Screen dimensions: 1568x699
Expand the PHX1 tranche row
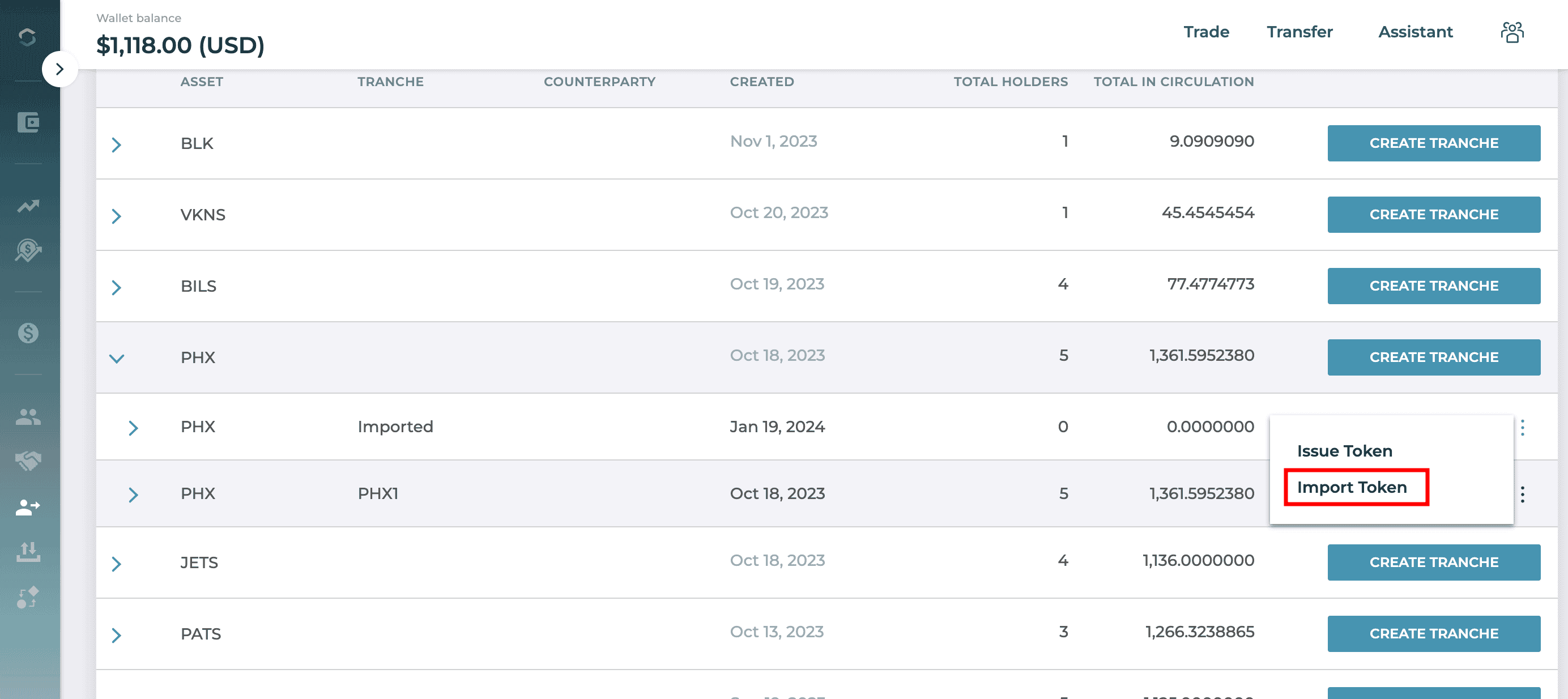click(x=134, y=495)
